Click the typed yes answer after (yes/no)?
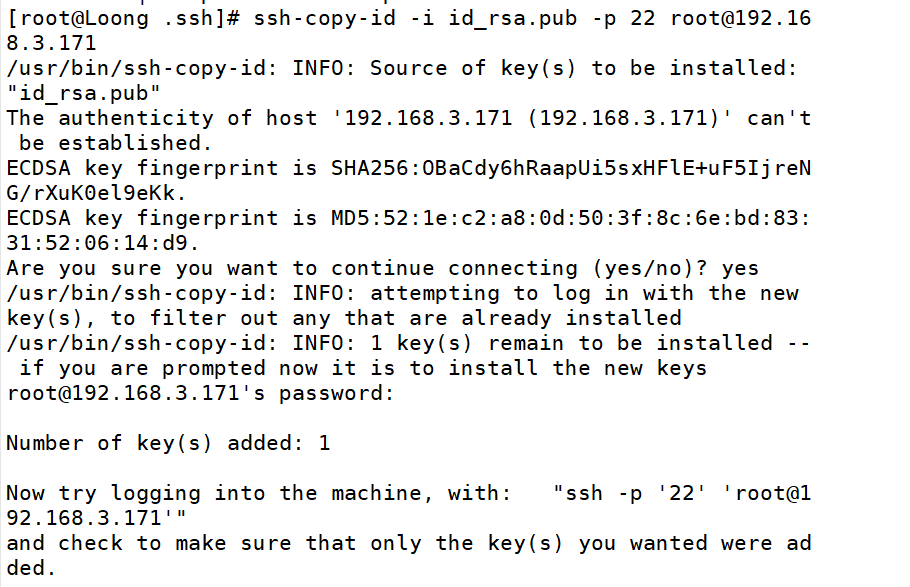The height and width of the screenshot is (587, 910). coord(739,268)
